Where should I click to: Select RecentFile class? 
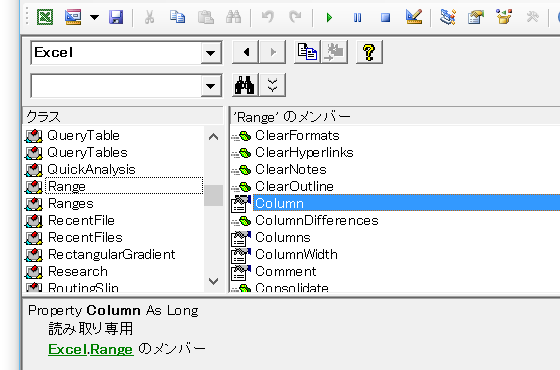[81, 220]
